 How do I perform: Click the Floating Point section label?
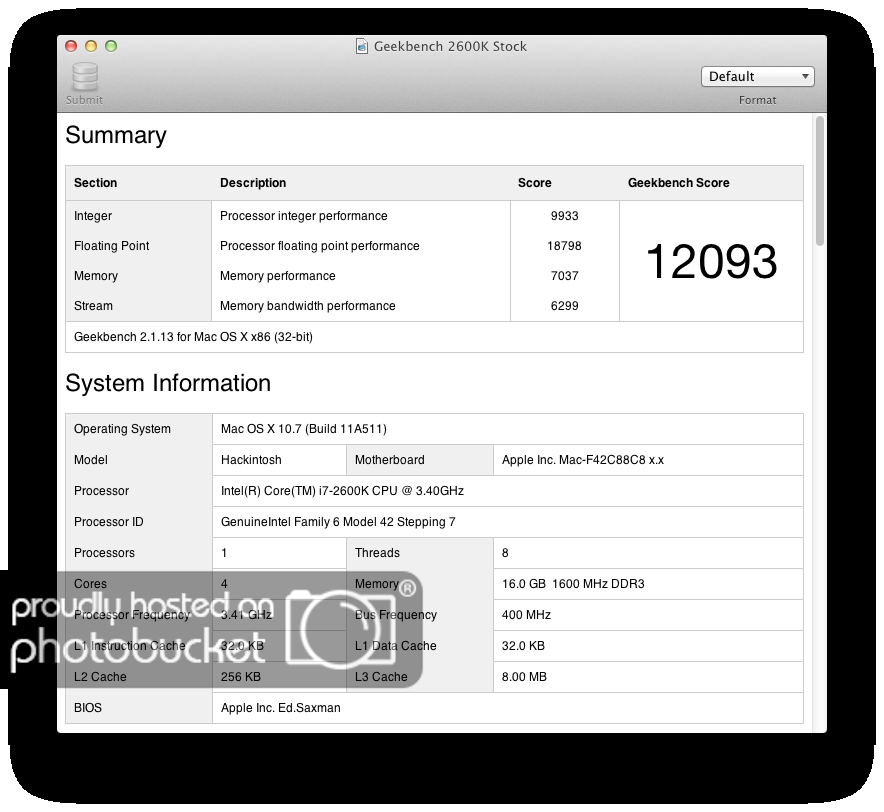(x=112, y=246)
